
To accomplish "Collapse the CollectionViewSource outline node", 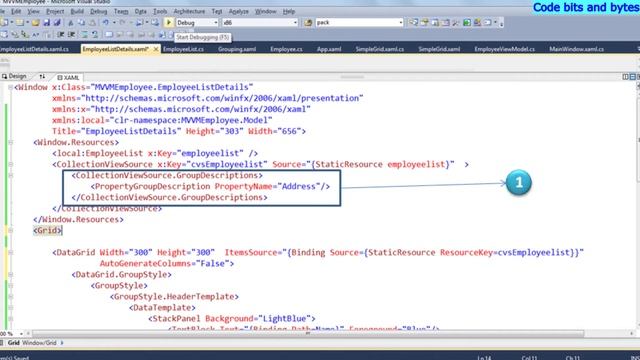I will (x=10, y=164).
